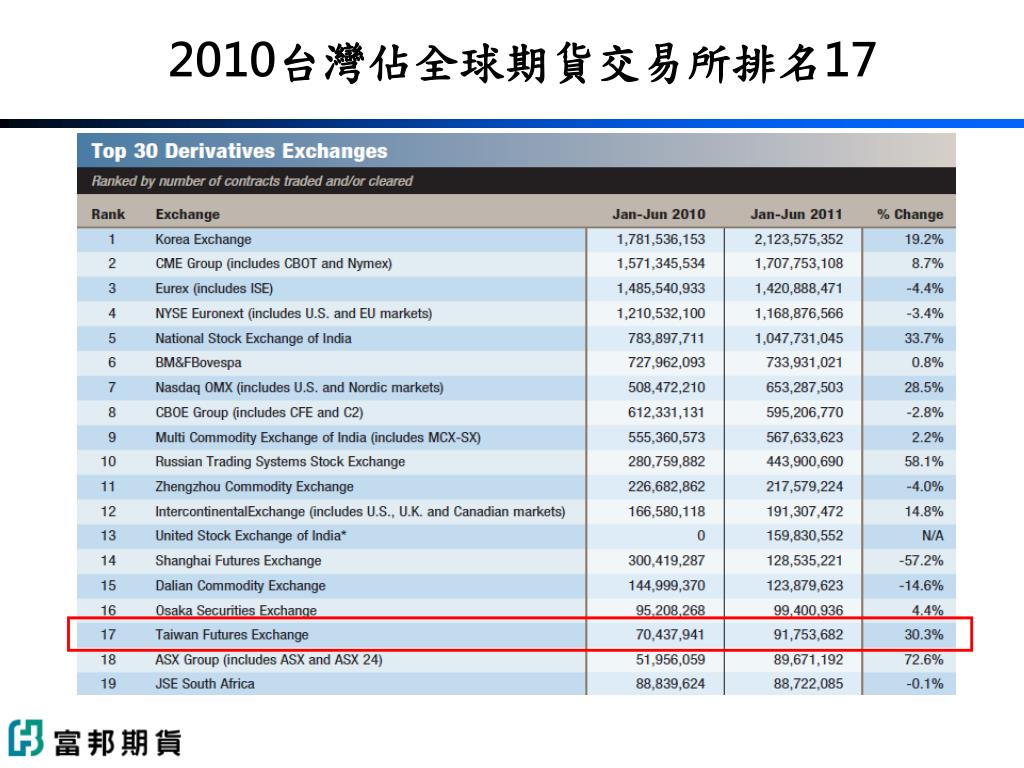1024x768 pixels.
Task: Select 'BM&FBovespa' exchange name
Action: (x=198, y=362)
